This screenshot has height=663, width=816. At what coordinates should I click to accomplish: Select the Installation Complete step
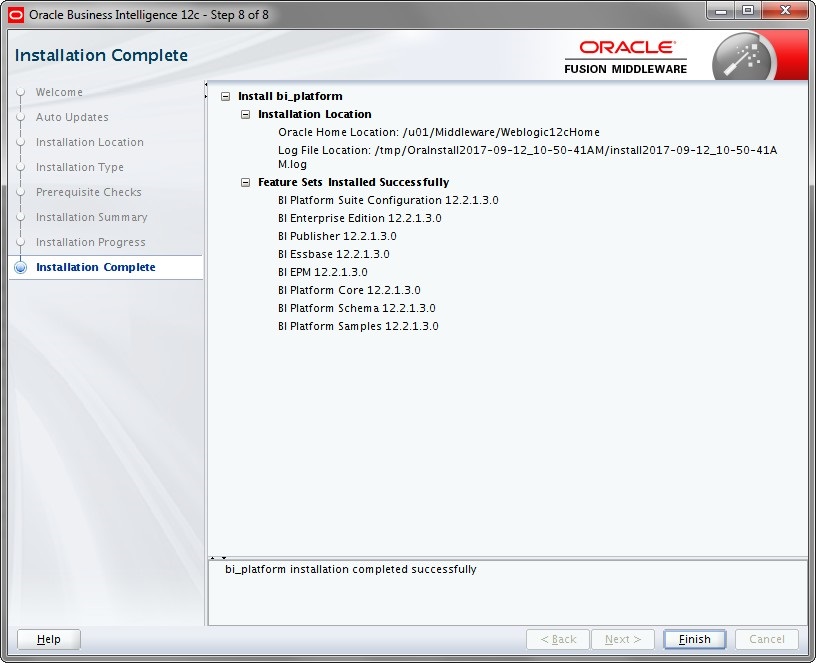[95, 267]
